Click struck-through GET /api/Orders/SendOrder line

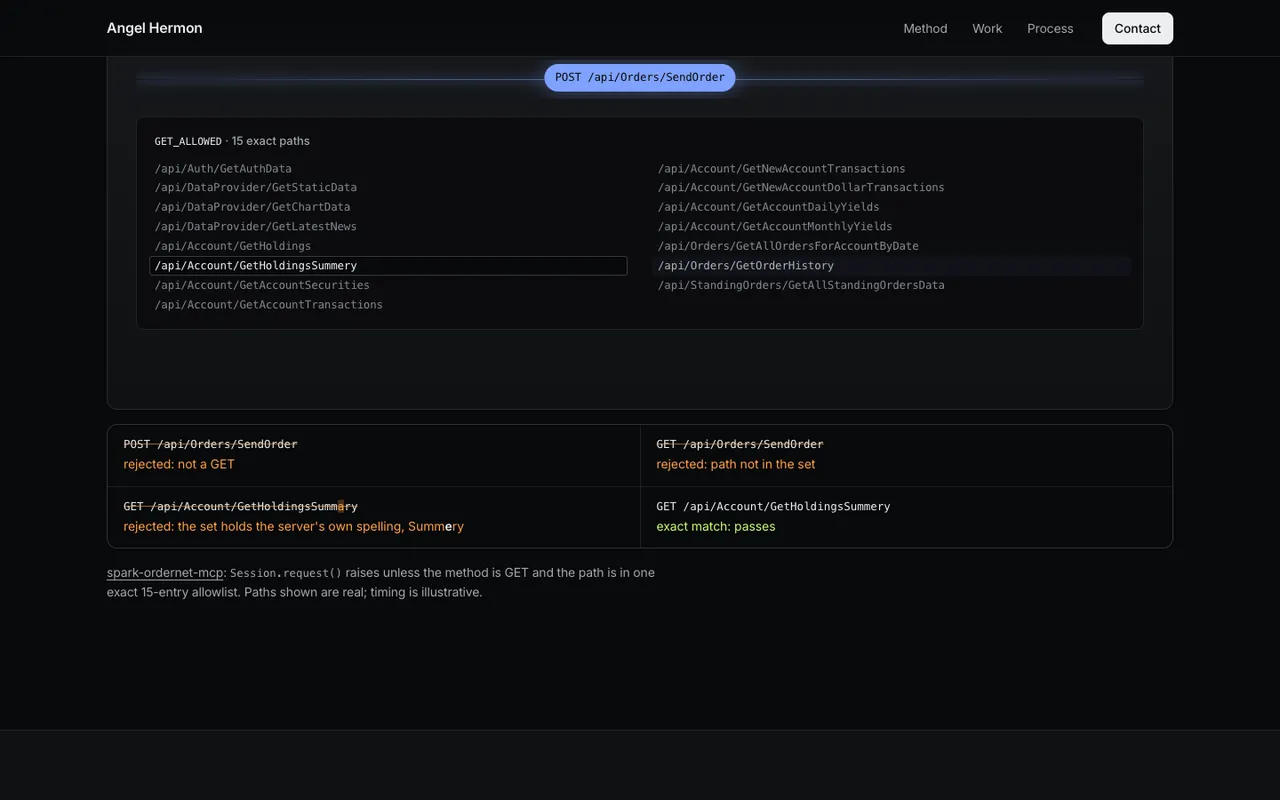pyautogui.click(x=739, y=444)
